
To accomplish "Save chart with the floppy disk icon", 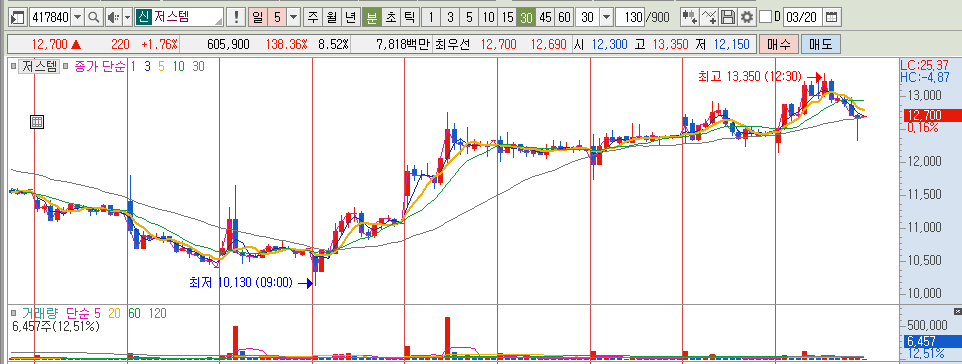I will coord(728,17).
